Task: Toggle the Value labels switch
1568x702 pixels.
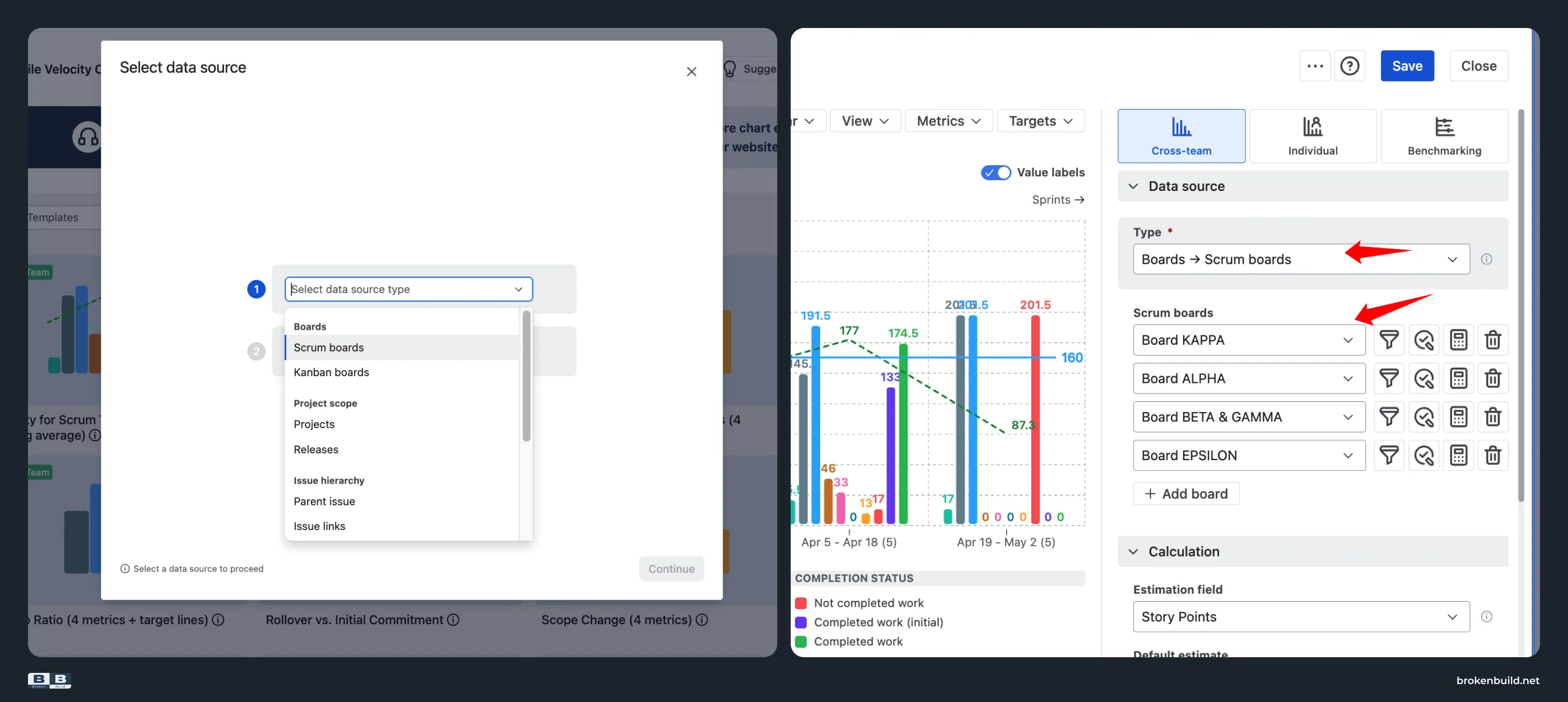Action: pos(996,172)
